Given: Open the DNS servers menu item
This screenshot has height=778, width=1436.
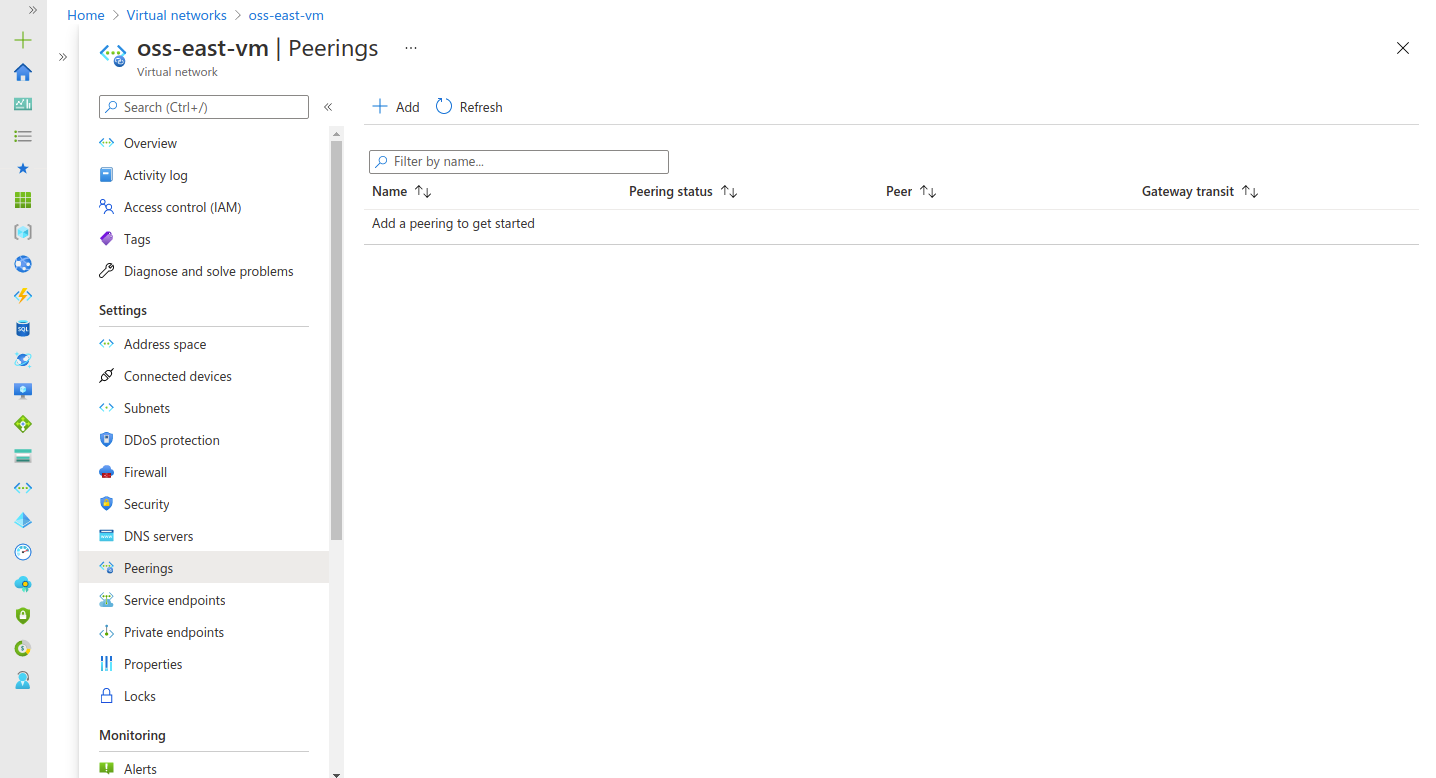Looking at the screenshot, I should click(158, 536).
